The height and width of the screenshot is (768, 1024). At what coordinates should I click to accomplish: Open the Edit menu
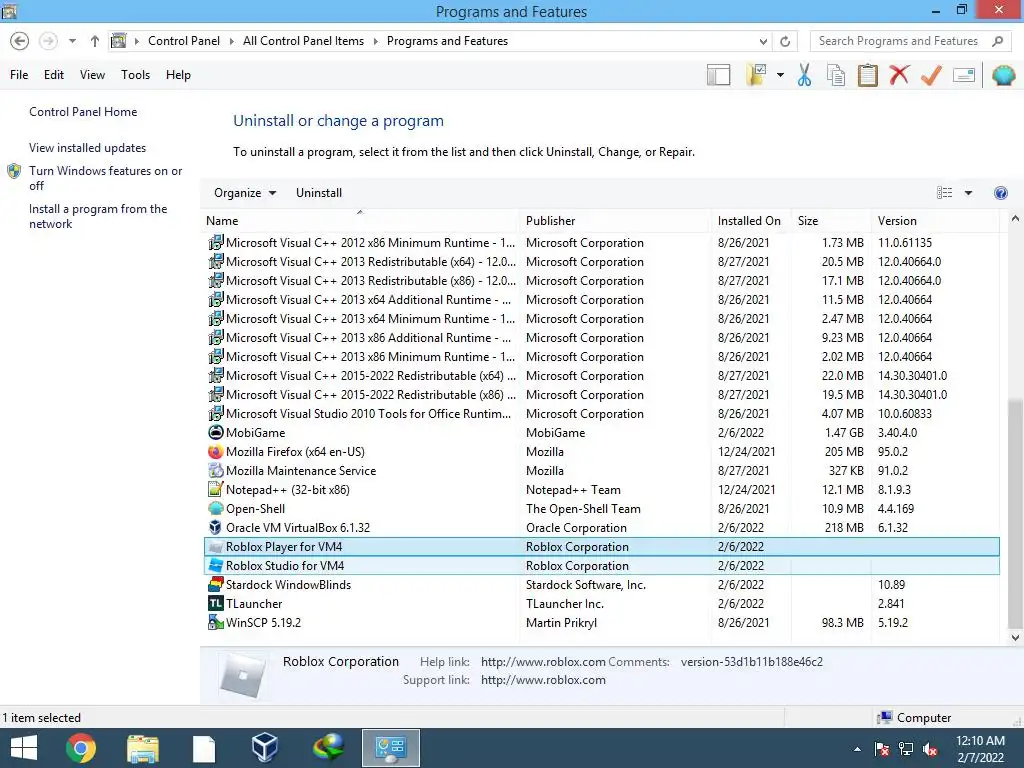54,75
